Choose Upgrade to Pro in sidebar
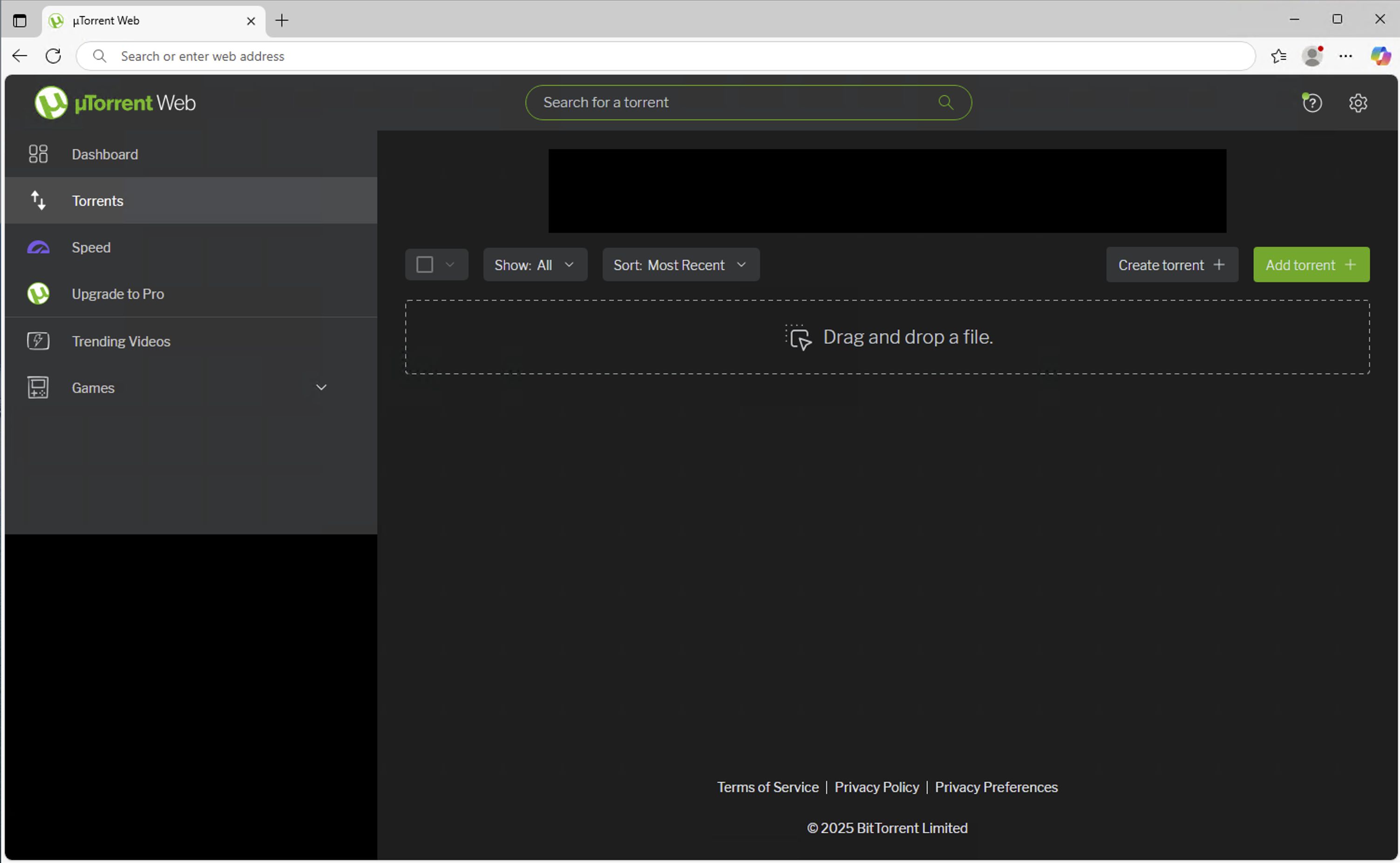The image size is (1400, 863). pos(190,294)
